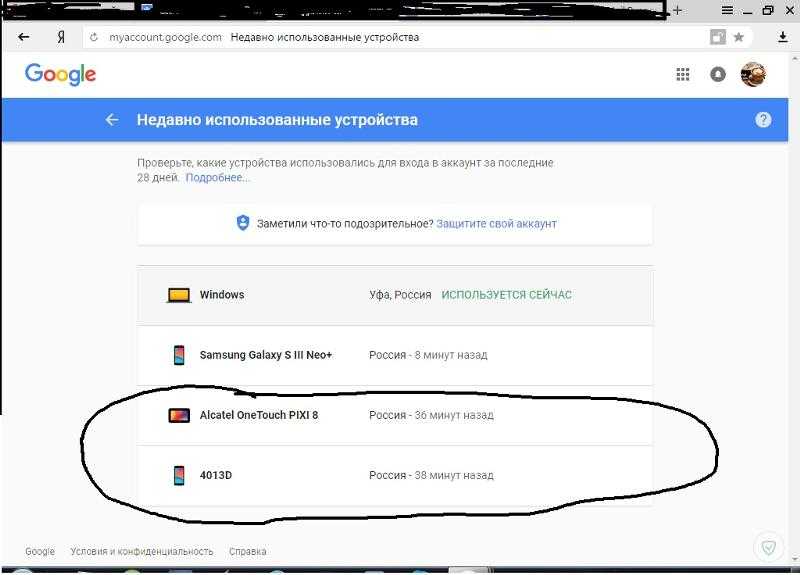Open Samsung Galaxy S III Neo+ device
This screenshot has height=575, width=800.
pyautogui.click(x=395, y=355)
